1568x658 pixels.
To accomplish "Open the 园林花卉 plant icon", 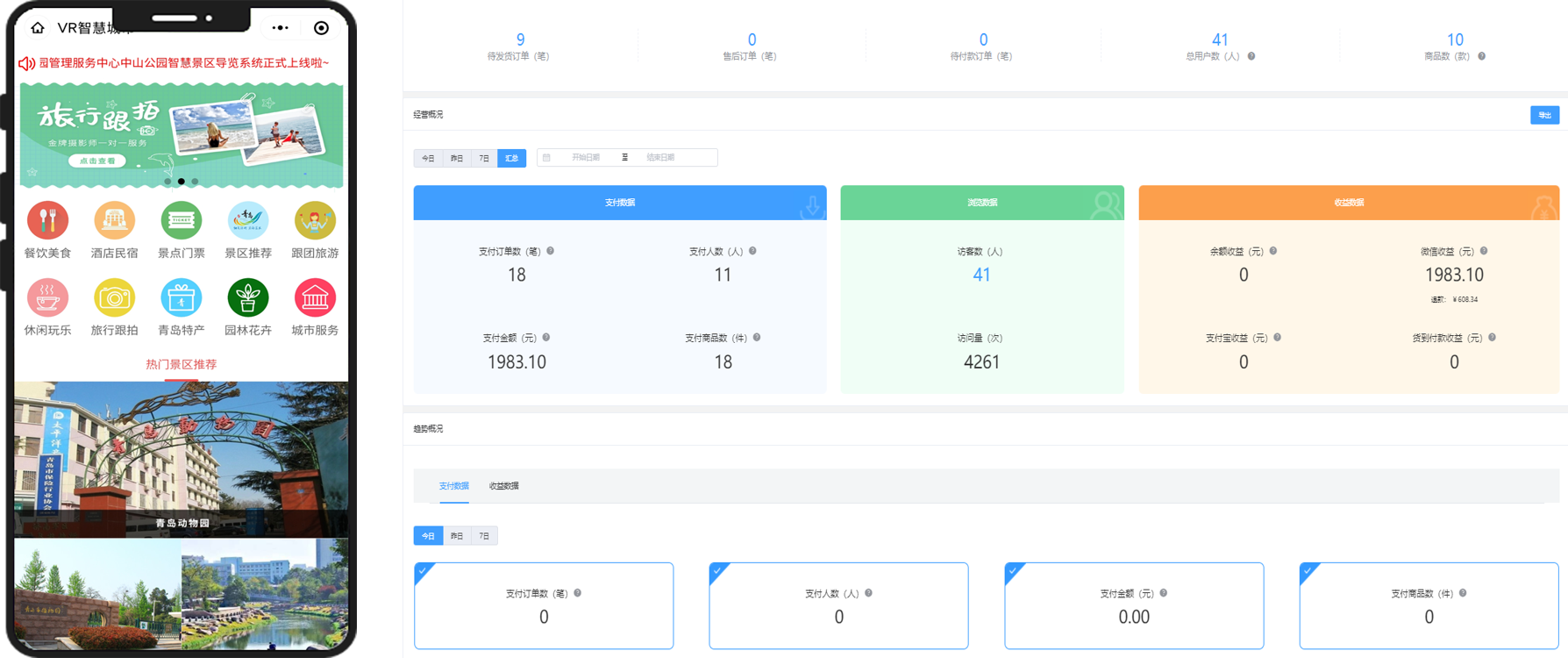I will click(248, 298).
